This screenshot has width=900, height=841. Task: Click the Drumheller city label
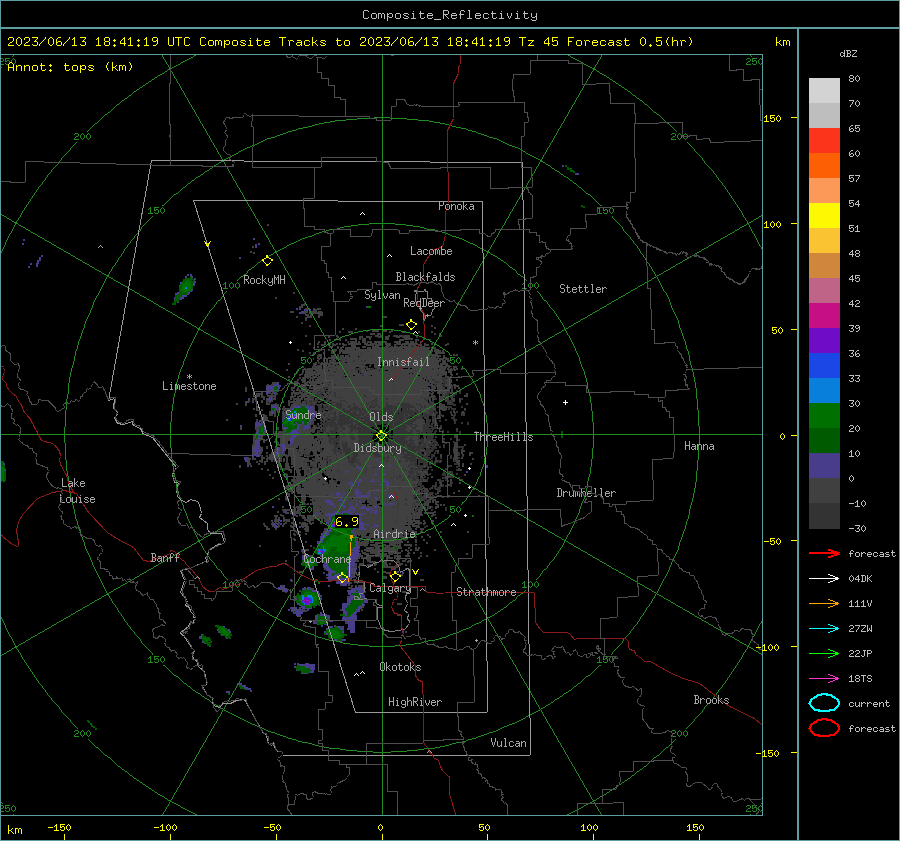click(x=586, y=493)
